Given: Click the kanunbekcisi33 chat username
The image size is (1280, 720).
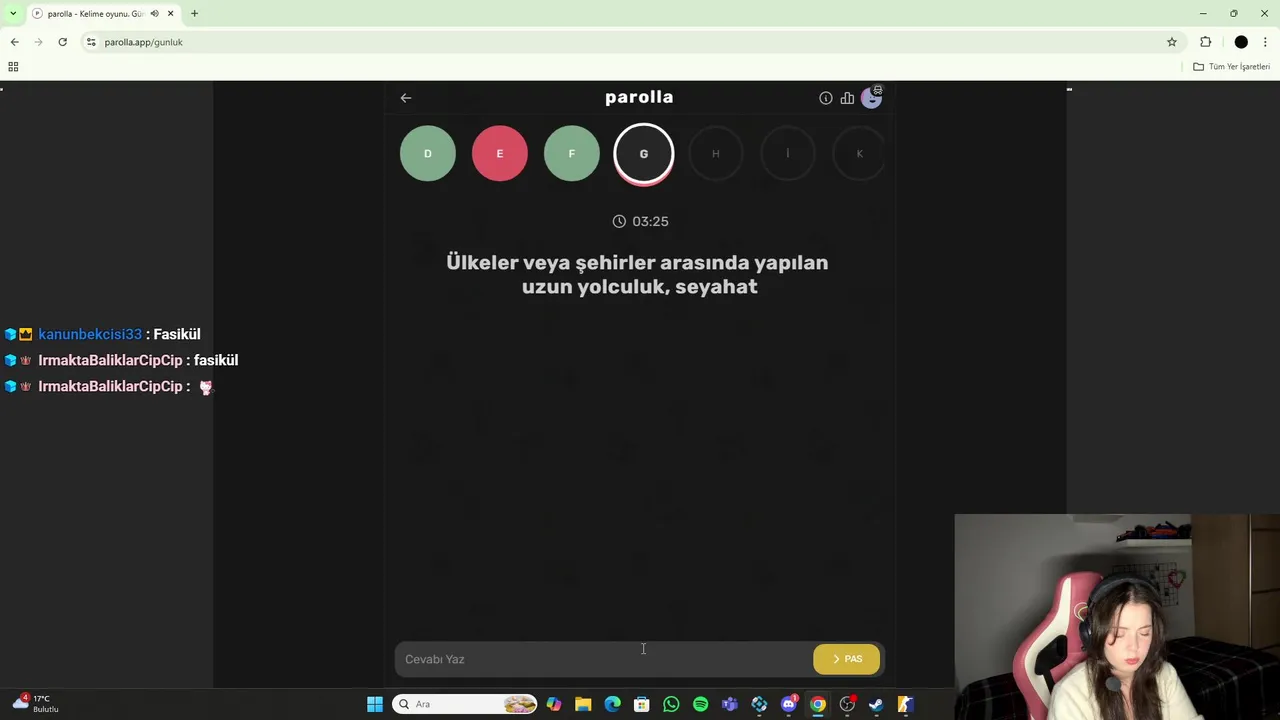Looking at the screenshot, I should pos(90,334).
